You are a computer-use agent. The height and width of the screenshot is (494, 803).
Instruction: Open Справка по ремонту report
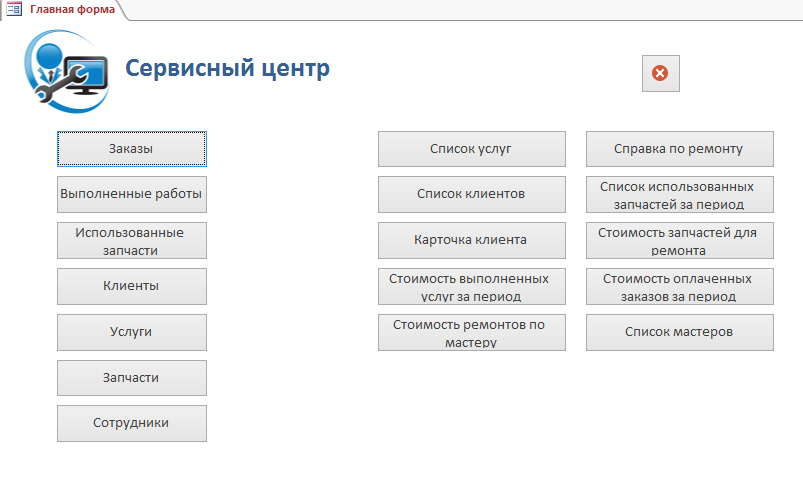(679, 149)
